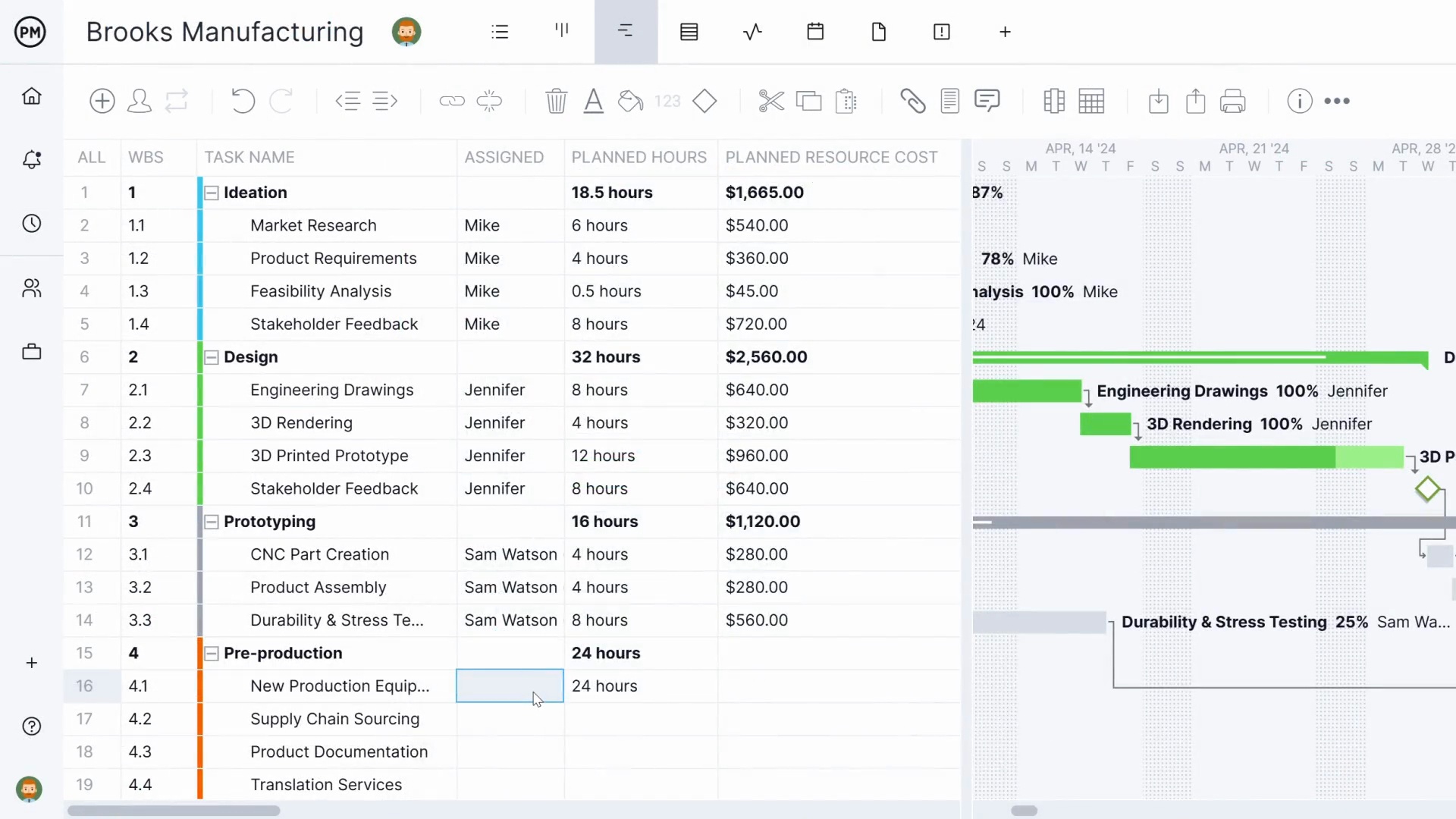Click the delete trash can icon
1456x819 pixels.
[x=556, y=101]
